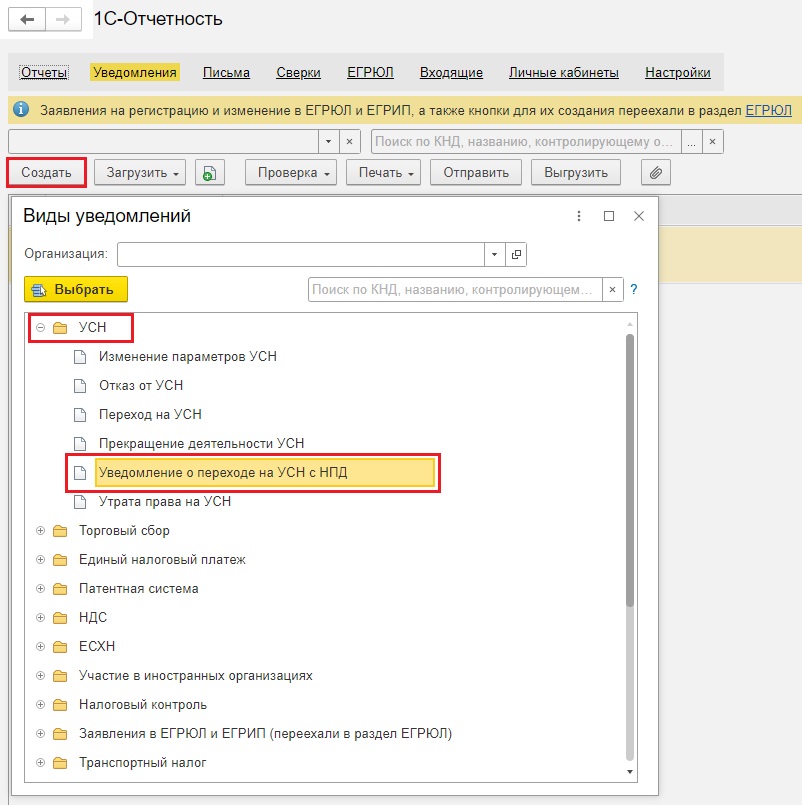Click the Отправить button
Image resolution: width=802 pixels, height=805 pixels.
pyautogui.click(x=476, y=172)
